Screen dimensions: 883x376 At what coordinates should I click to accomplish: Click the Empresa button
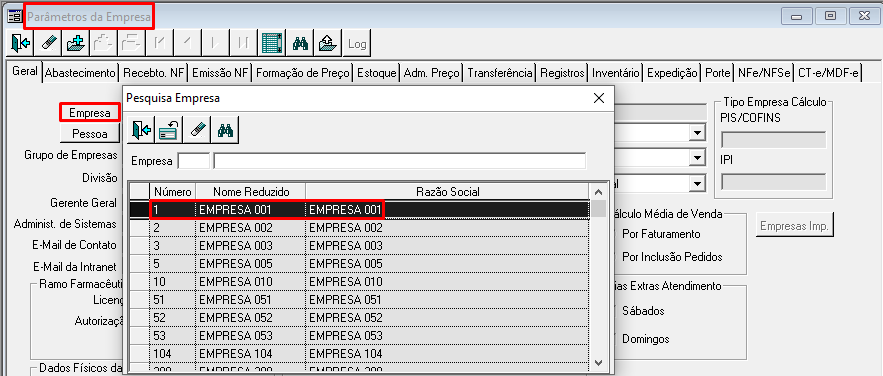90,113
